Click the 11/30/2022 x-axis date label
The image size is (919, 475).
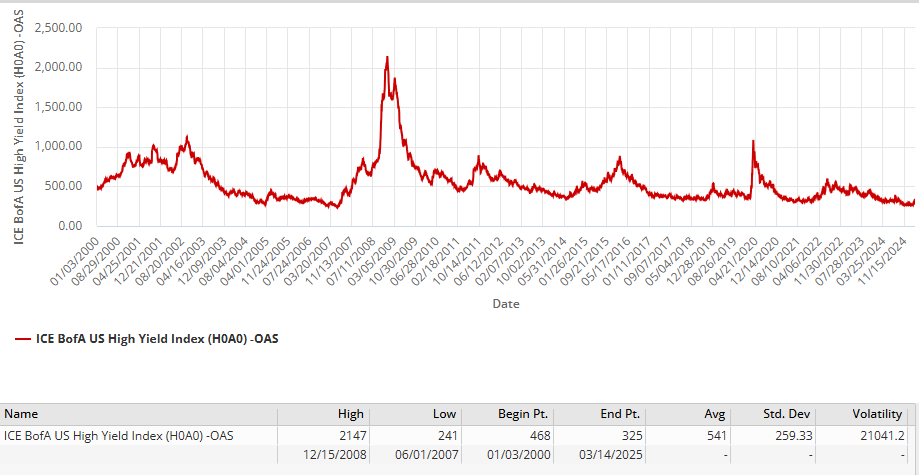pos(820,262)
